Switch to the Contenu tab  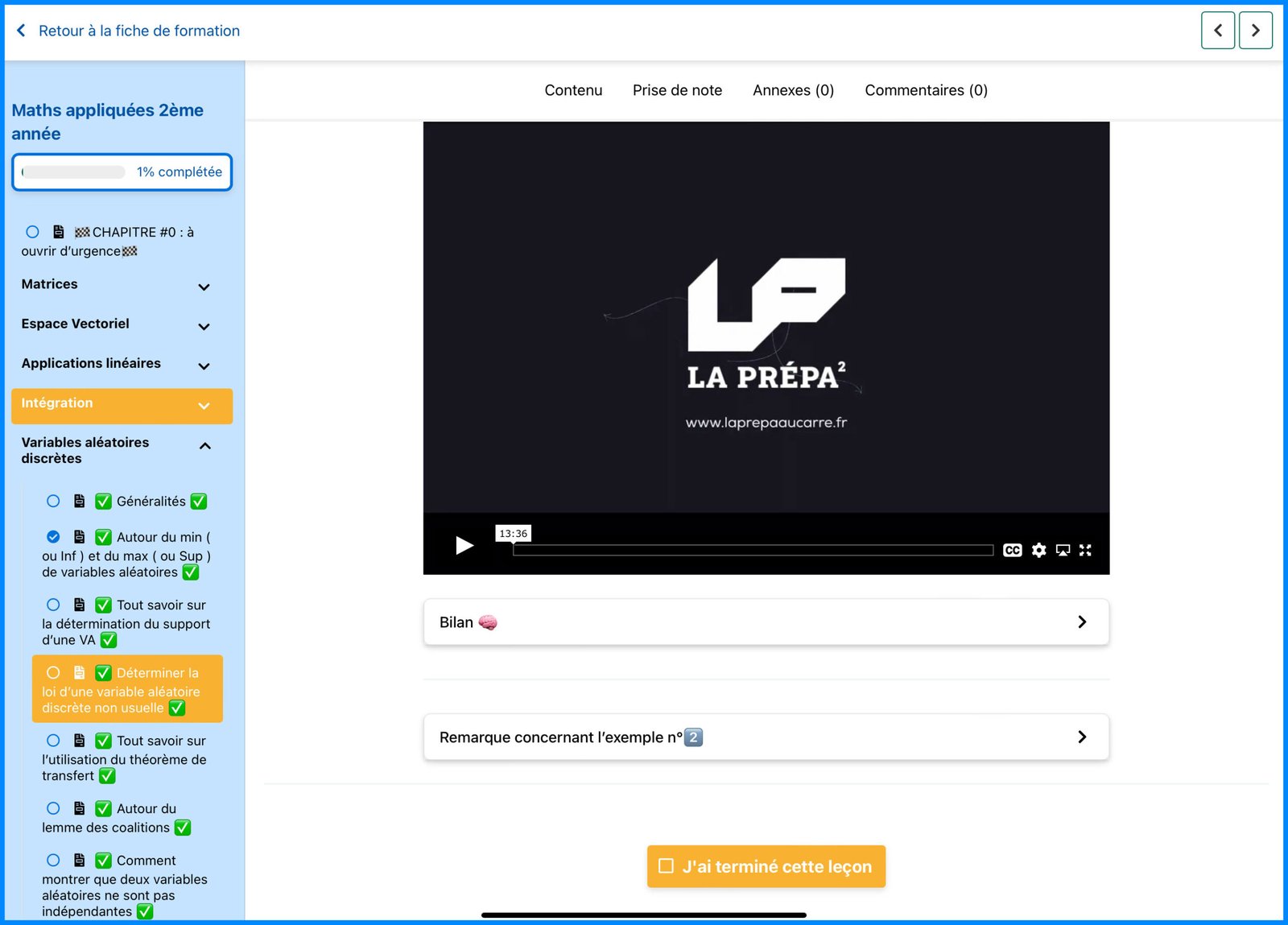click(573, 90)
